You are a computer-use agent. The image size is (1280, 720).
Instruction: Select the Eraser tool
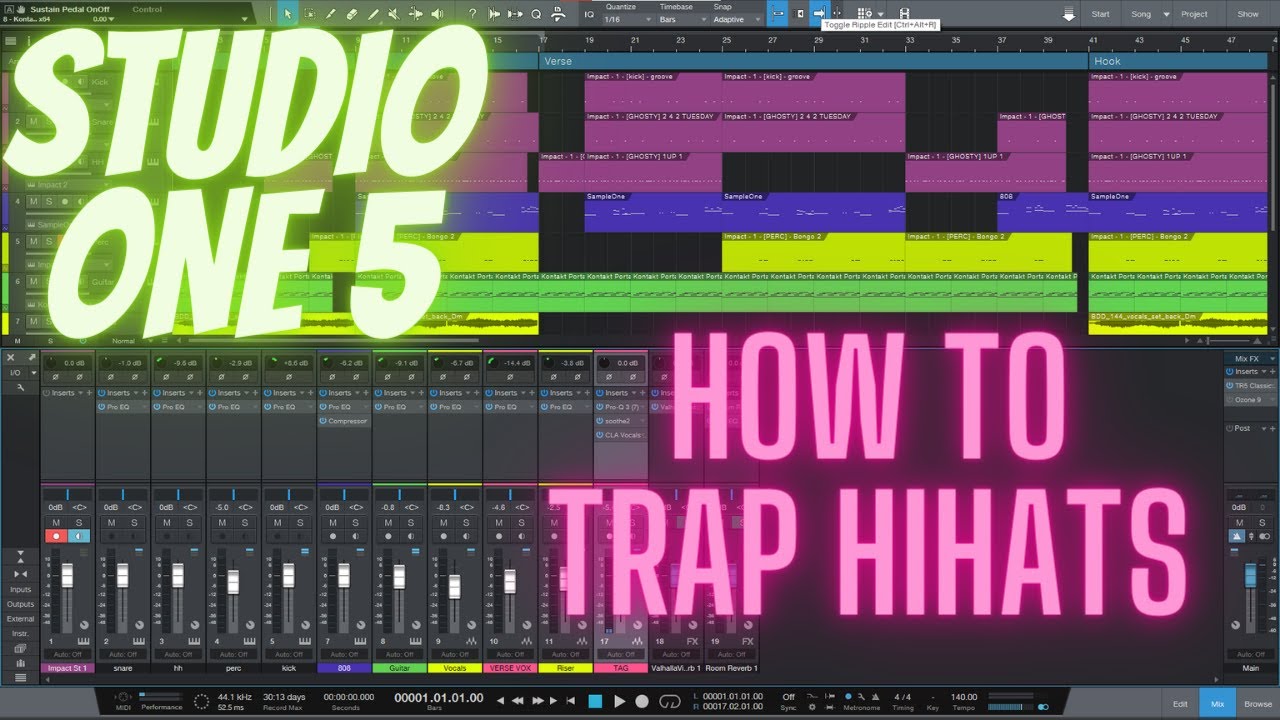352,14
